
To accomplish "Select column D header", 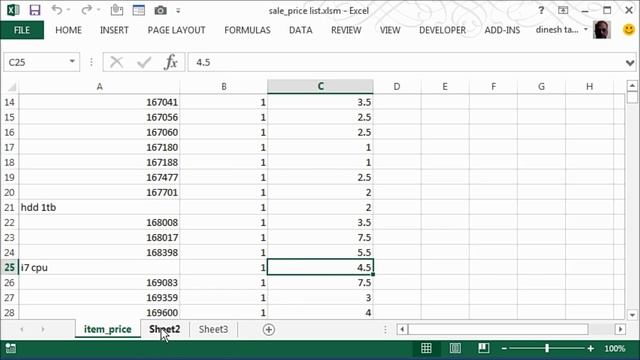I will [x=397, y=87].
